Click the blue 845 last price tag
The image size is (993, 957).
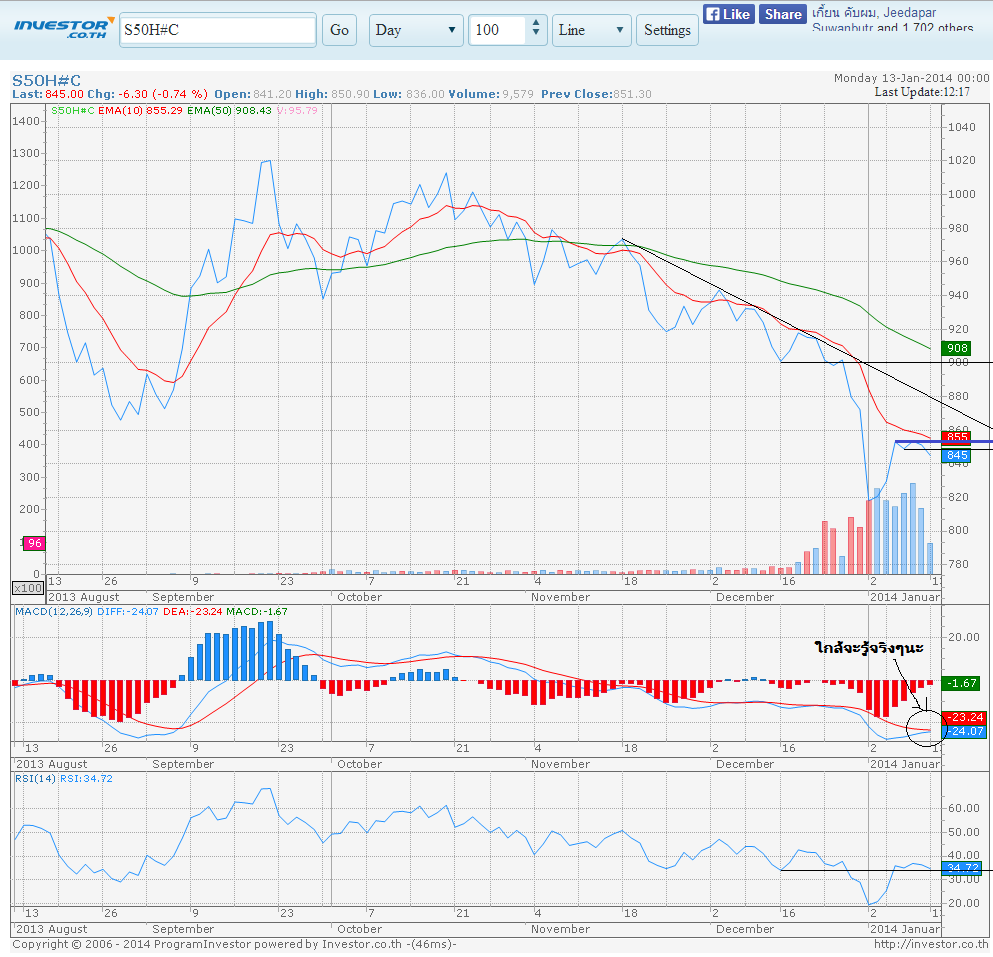coord(958,456)
